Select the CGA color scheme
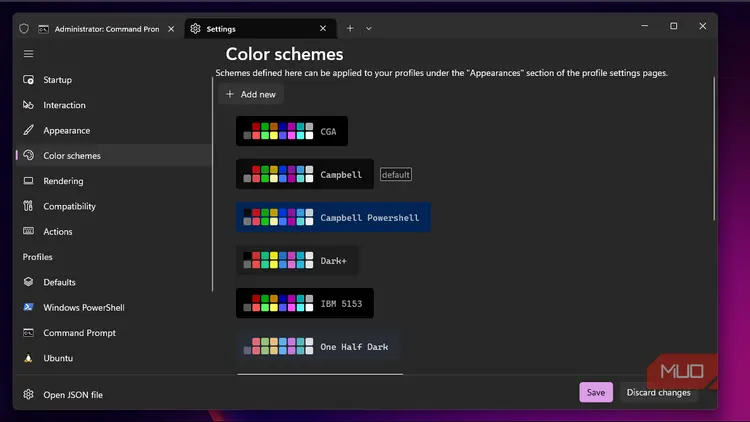The height and width of the screenshot is (422, 750). (x=292, y=131)
